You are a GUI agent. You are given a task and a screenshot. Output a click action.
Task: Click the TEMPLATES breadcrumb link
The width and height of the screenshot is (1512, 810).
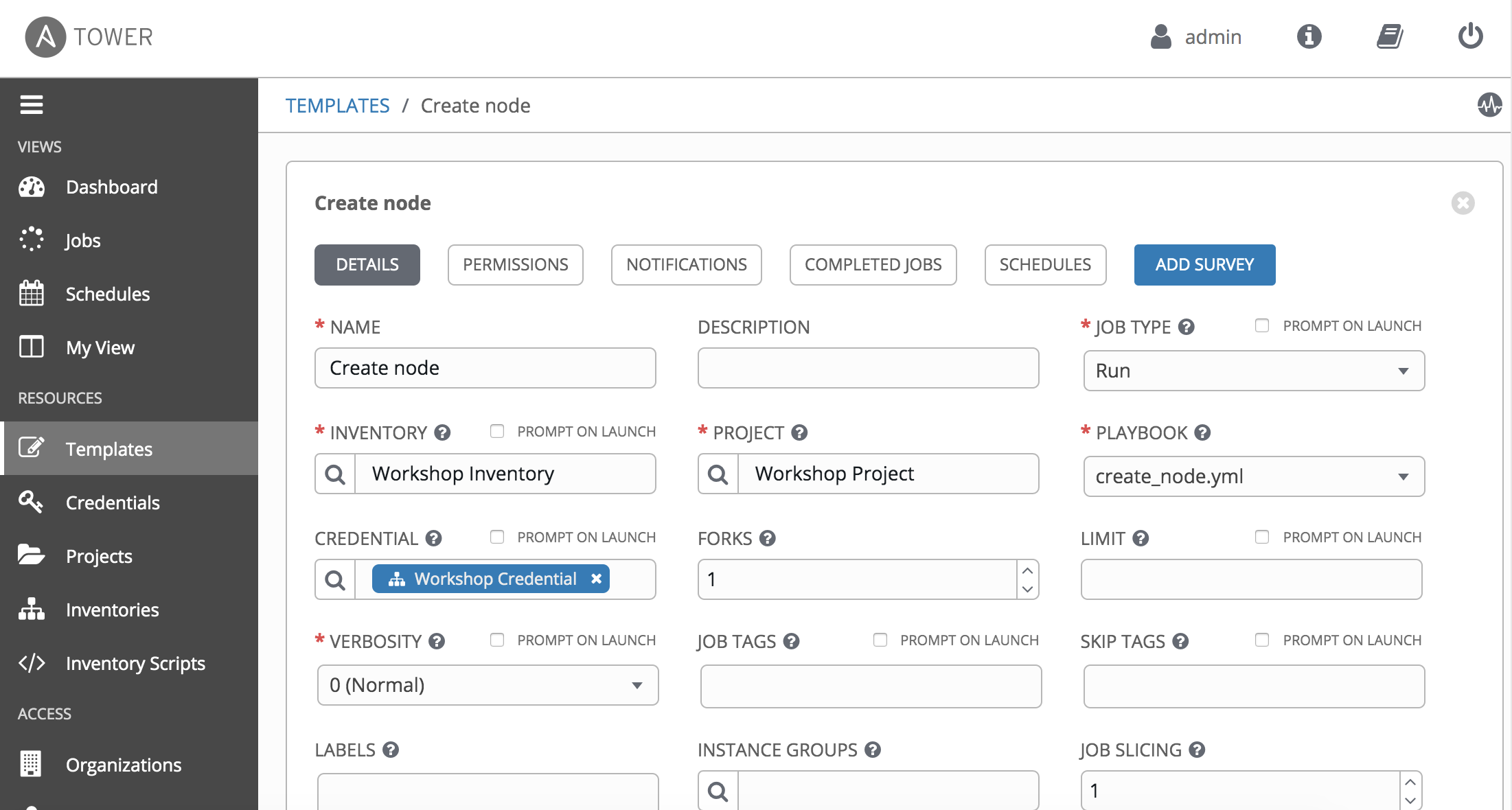pyautogui.click(x=337, y=105)
